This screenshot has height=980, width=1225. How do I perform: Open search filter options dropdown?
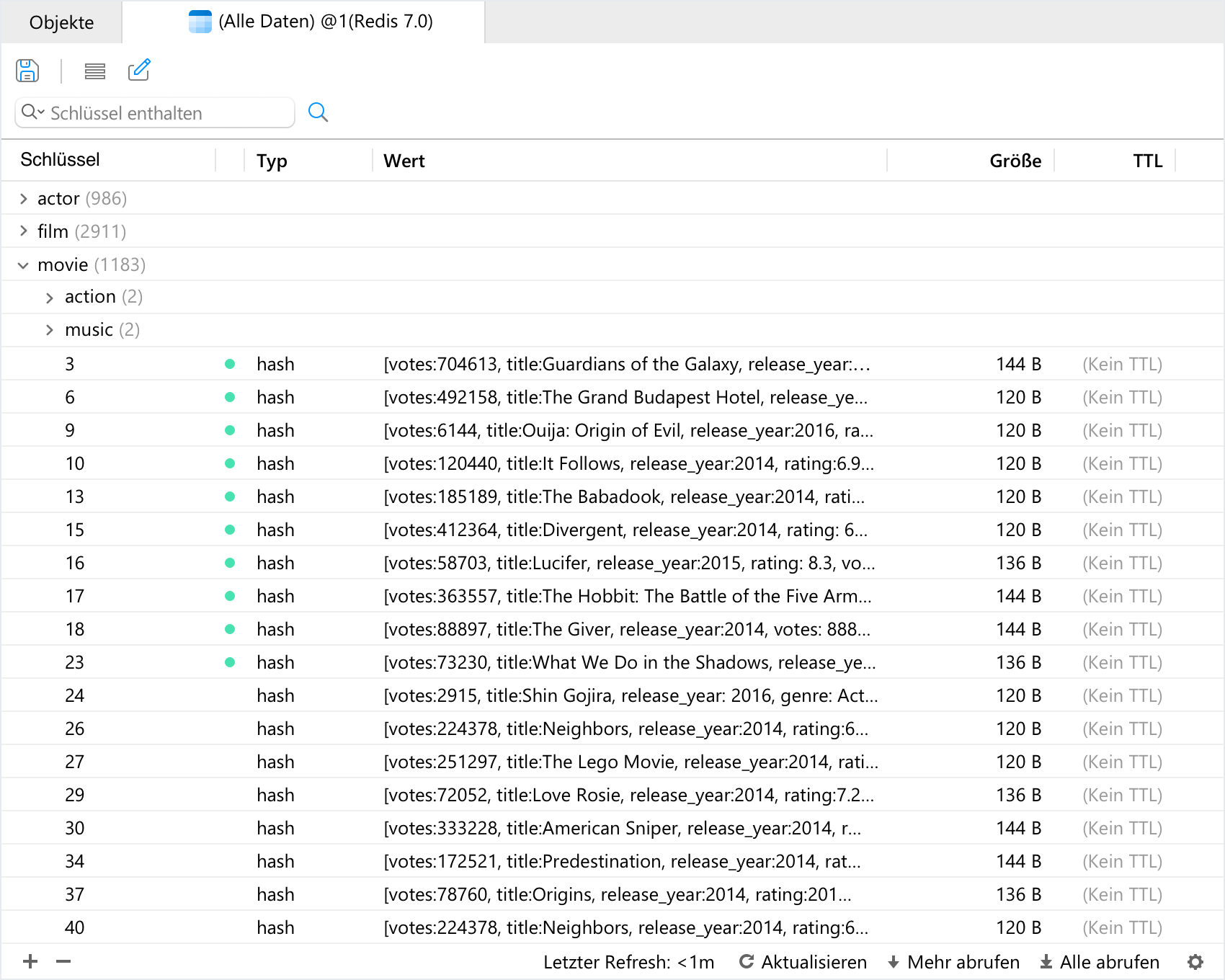pyautogui.click(x=33, y=112)
